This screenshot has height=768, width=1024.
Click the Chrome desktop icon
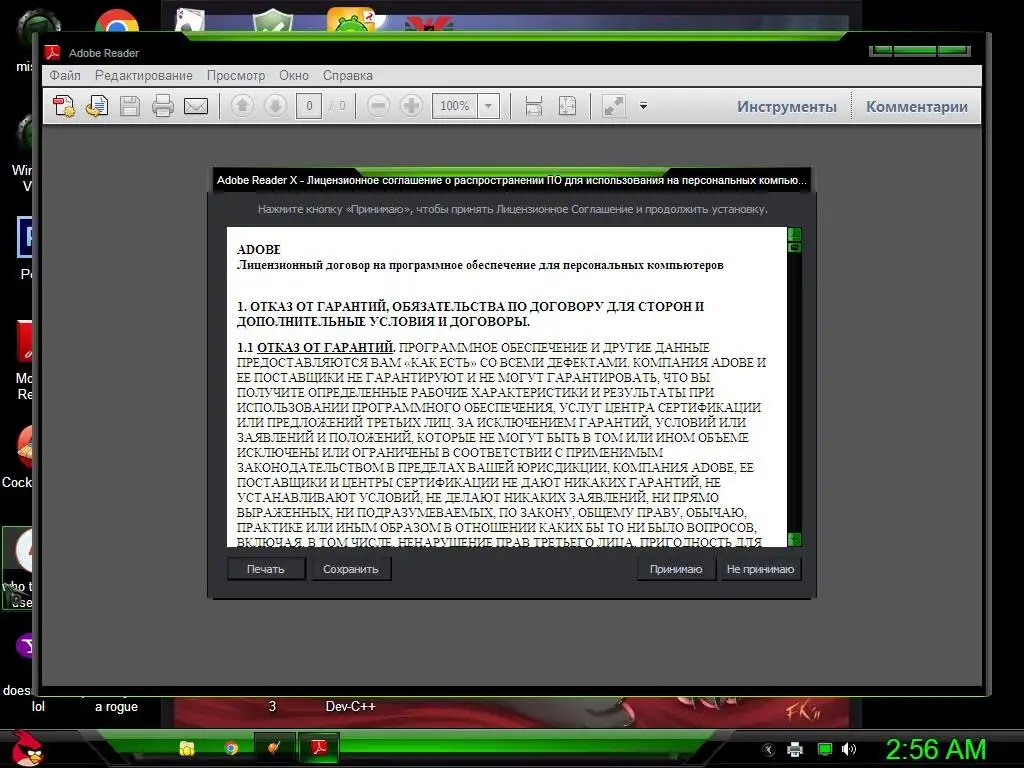[116, 22]
